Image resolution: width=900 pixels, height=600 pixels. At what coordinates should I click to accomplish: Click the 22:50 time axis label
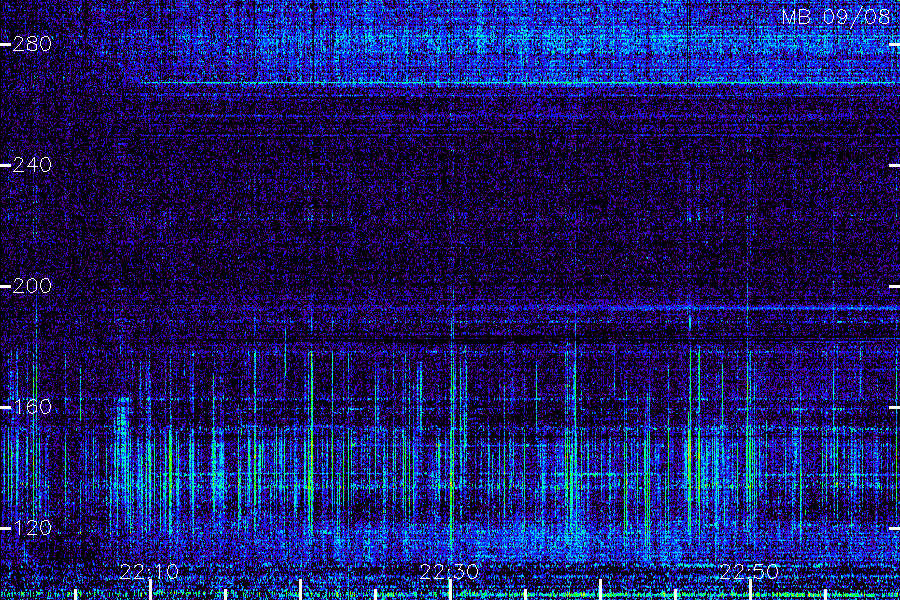coord(749,571)
